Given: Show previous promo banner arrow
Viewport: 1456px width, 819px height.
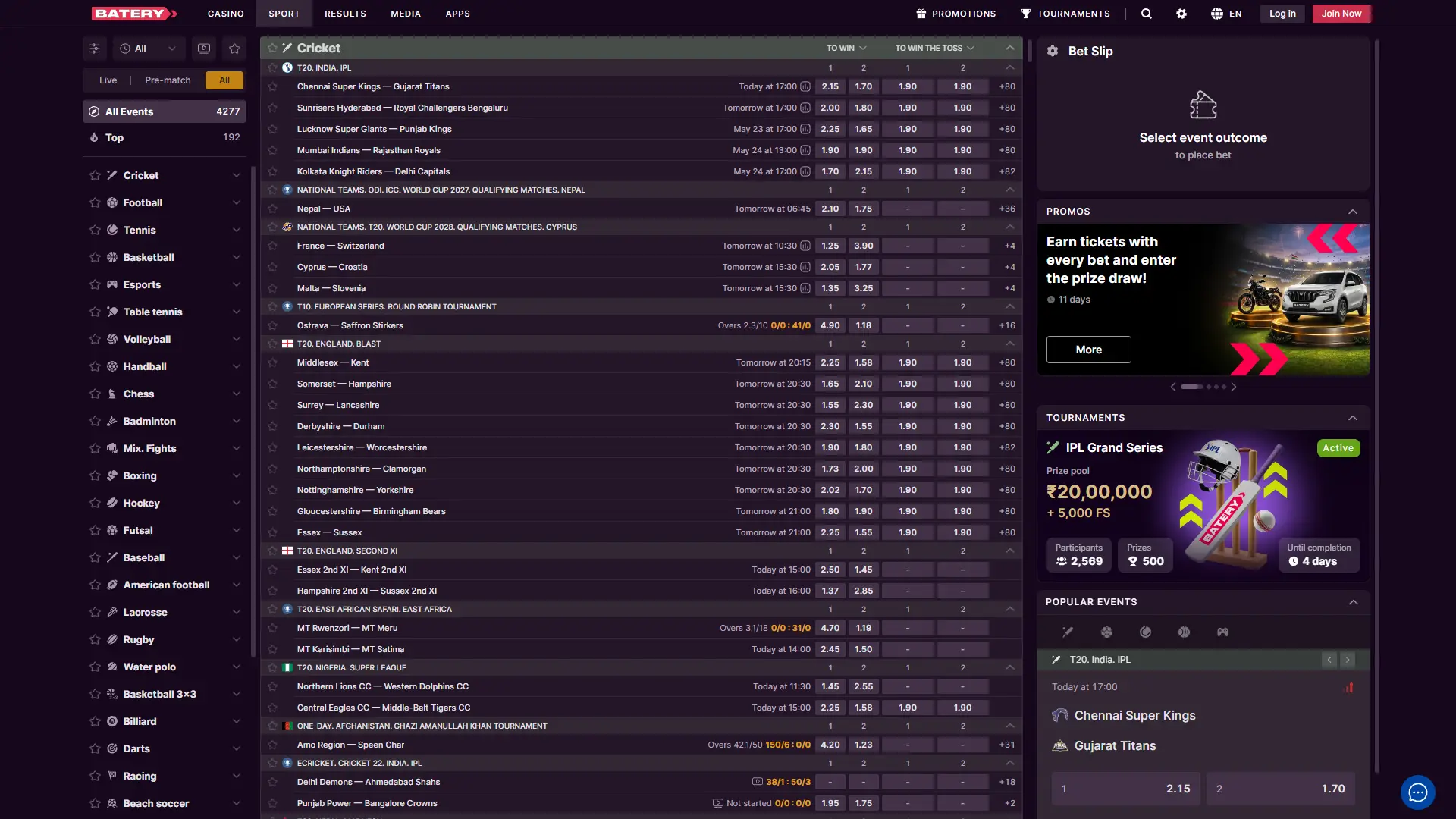Looking at the screenshot, I should (x=1173, y=387).
